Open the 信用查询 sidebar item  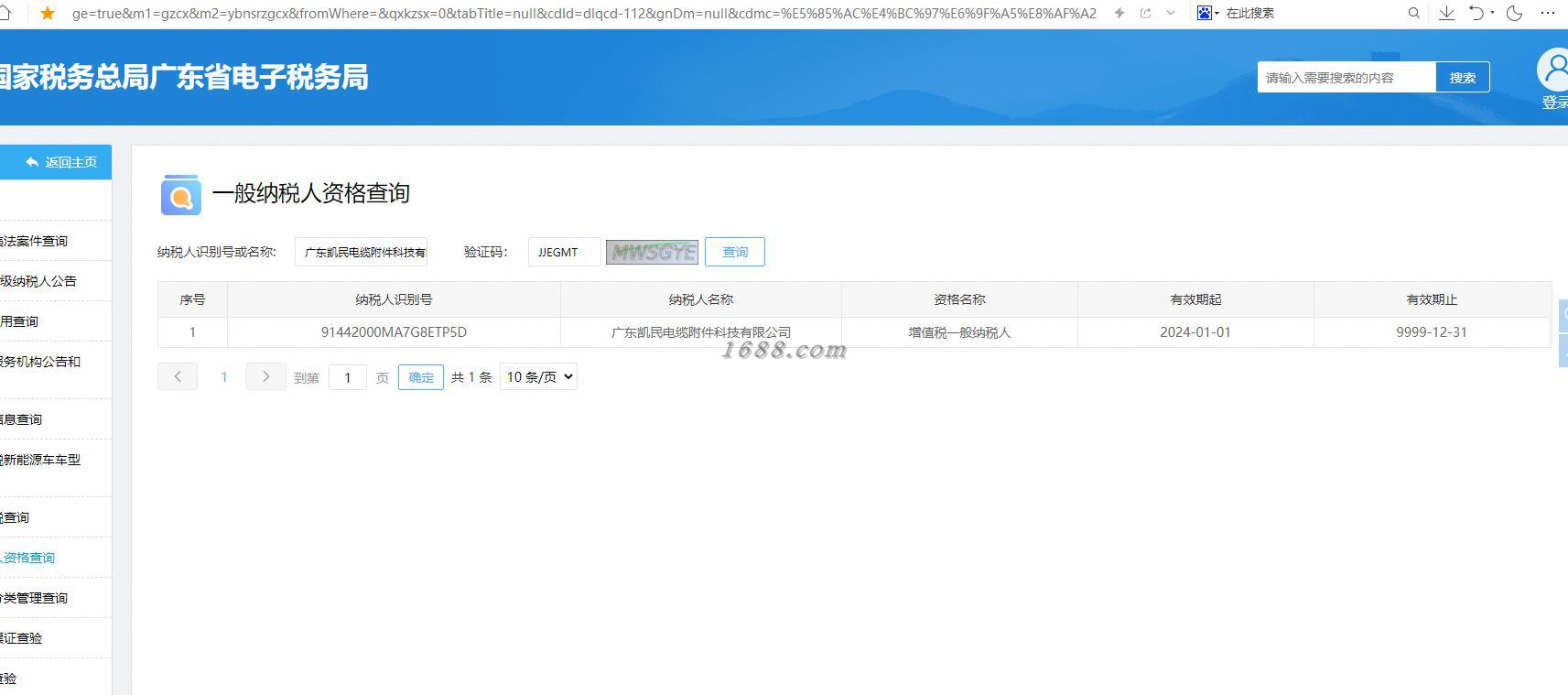coord(19,321)
